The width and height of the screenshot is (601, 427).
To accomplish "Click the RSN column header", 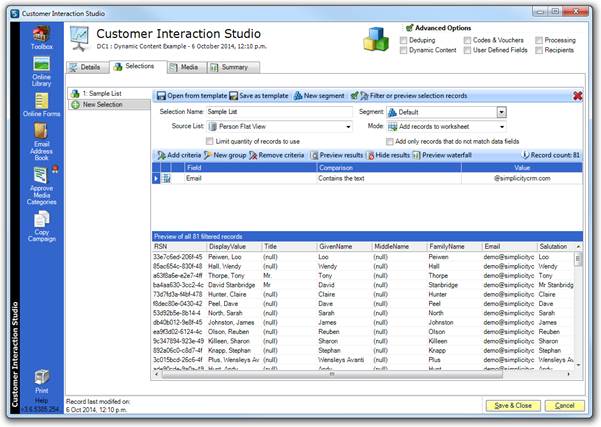I will pos(179,246).
